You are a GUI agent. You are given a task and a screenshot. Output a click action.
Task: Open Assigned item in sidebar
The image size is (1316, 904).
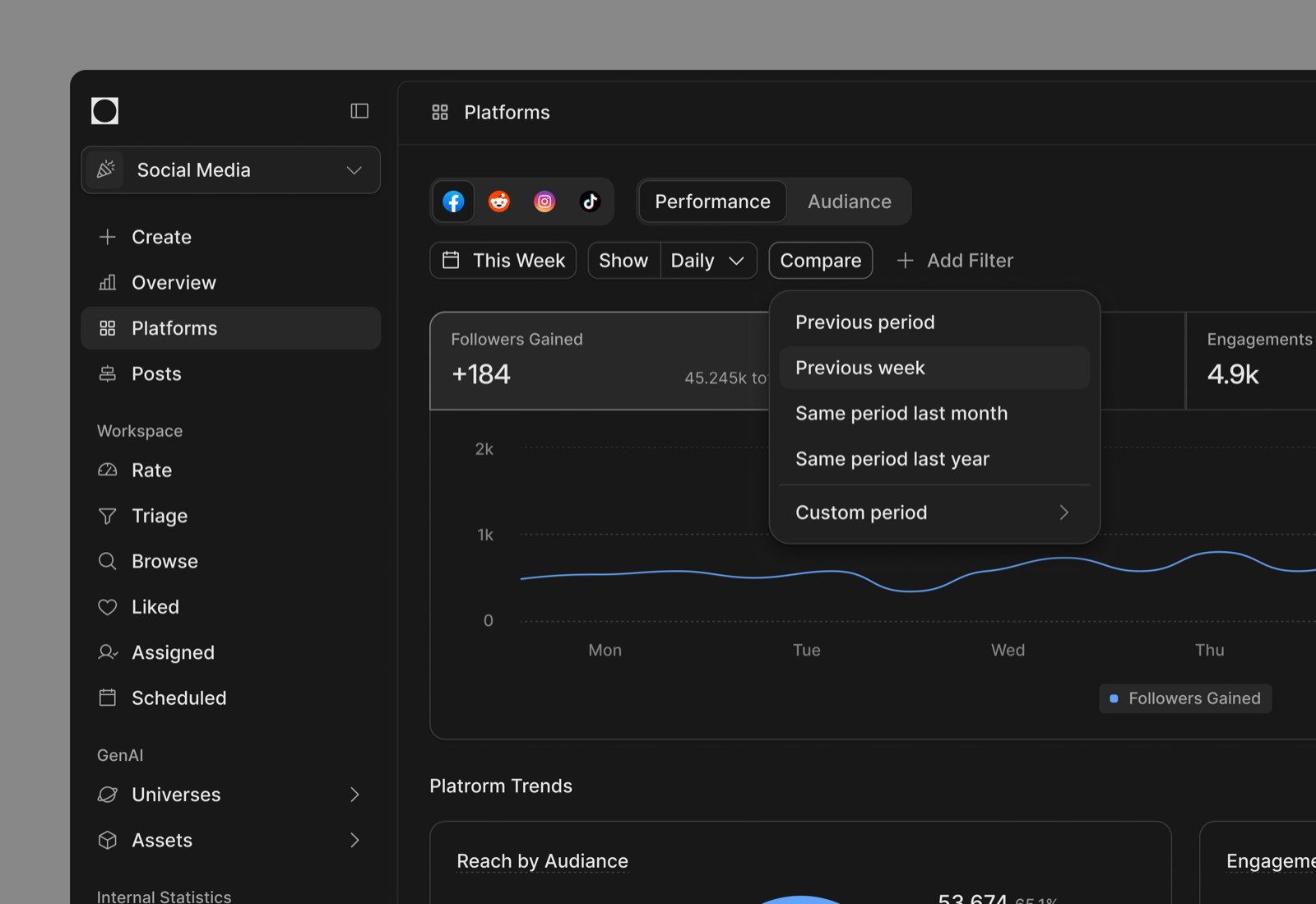(231, 652)
